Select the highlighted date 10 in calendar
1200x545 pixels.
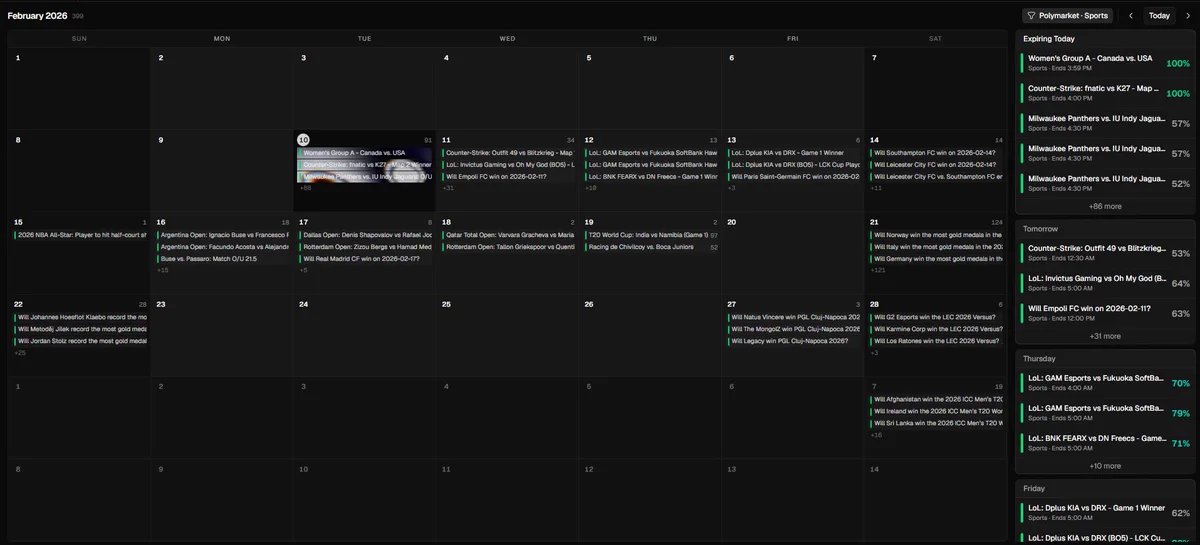[303, 140]
